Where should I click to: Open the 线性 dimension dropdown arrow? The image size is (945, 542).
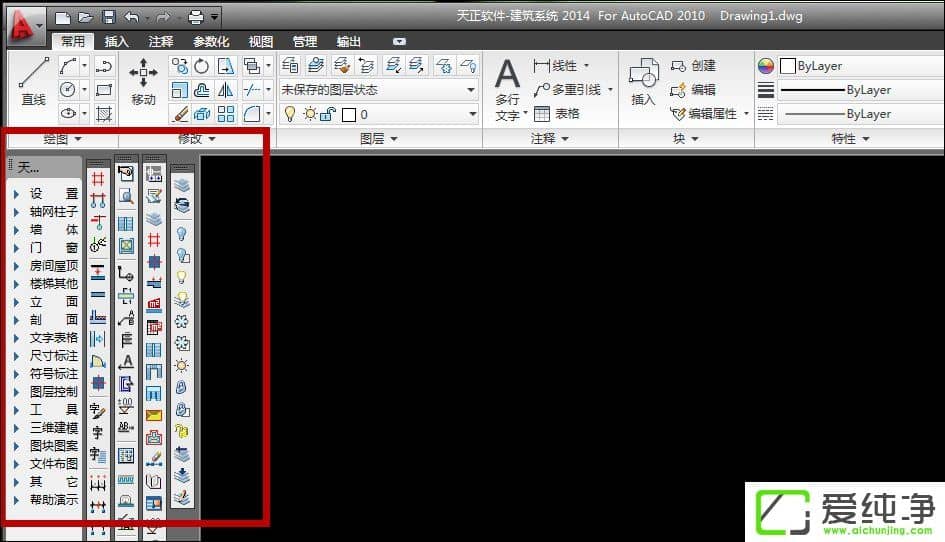coord(586,66)
